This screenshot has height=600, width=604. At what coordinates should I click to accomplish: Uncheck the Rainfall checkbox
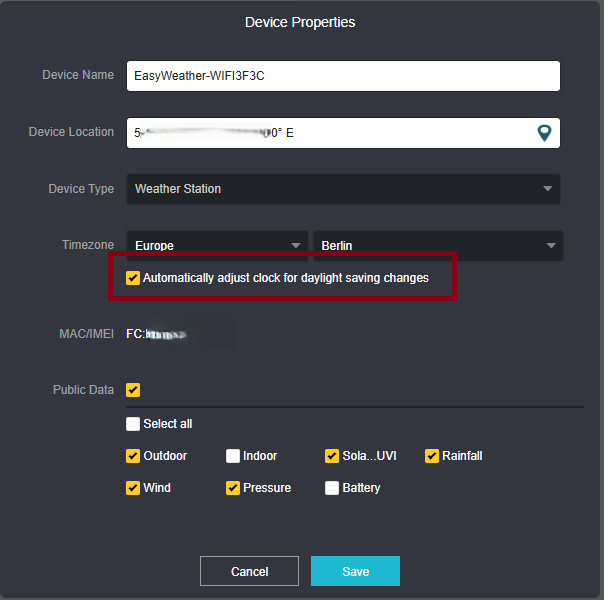point(432,456)
